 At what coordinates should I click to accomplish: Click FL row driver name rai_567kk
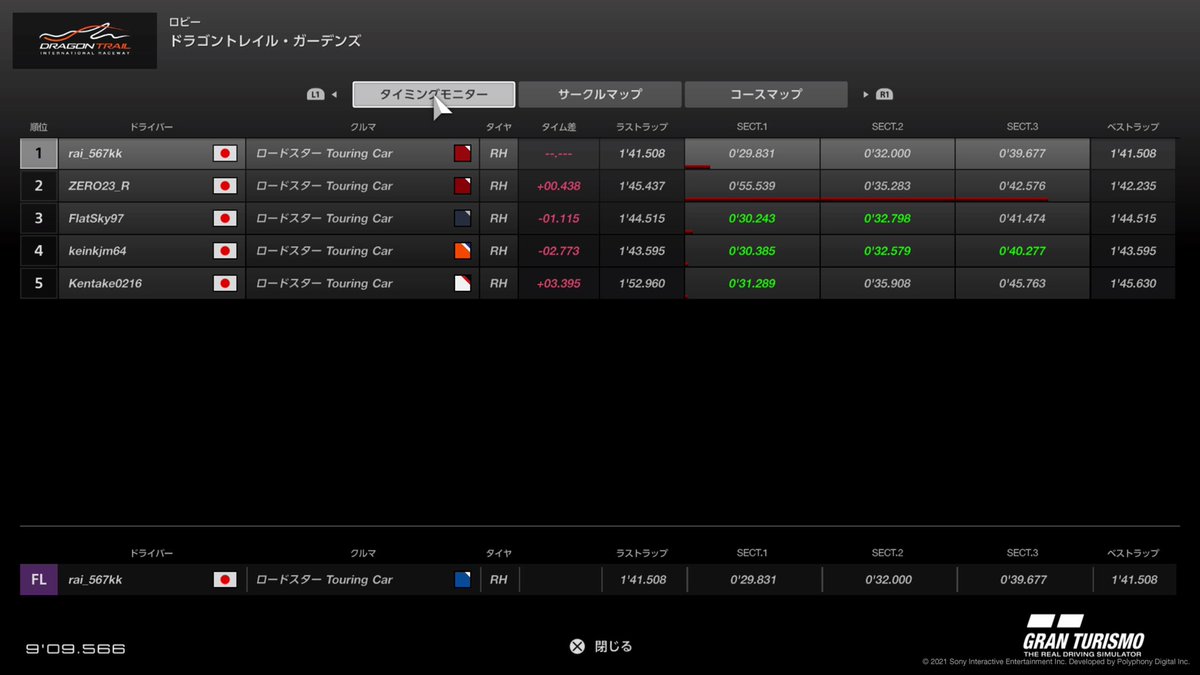(95, 579)
